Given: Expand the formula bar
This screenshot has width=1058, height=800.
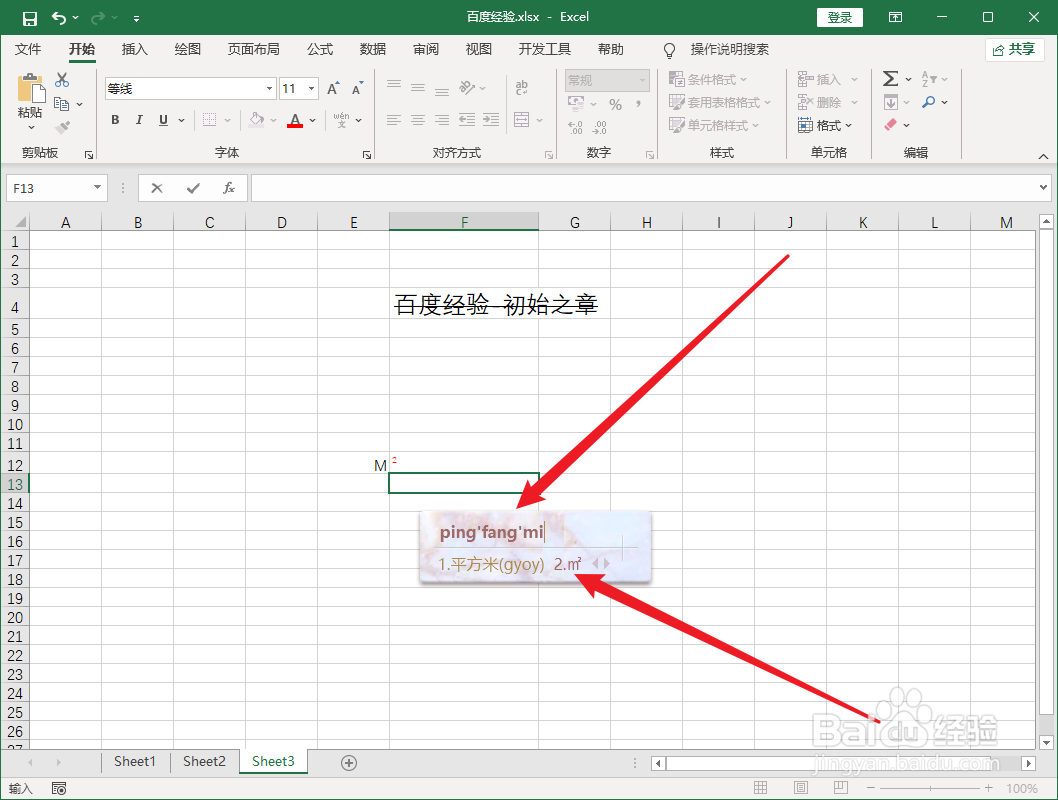Looking at the screenshot, I should [1043, 188].
